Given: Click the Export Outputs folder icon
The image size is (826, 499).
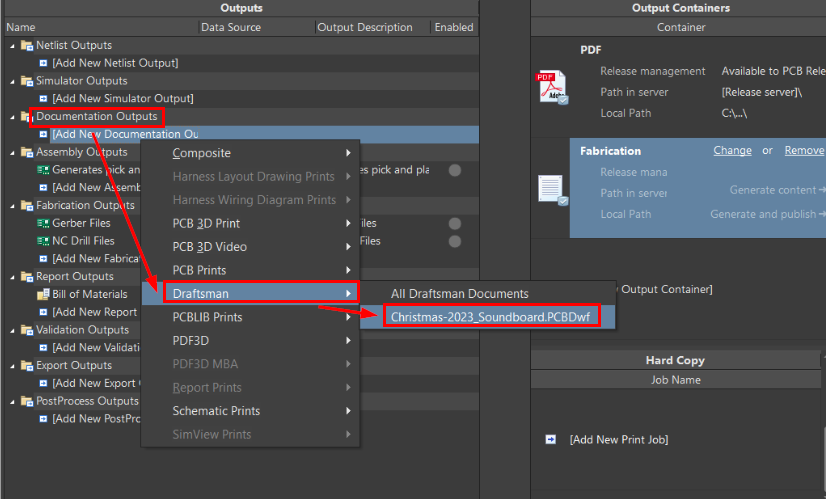Looking at the screenshot, I should pyautogui.click(x=27, y=366).
